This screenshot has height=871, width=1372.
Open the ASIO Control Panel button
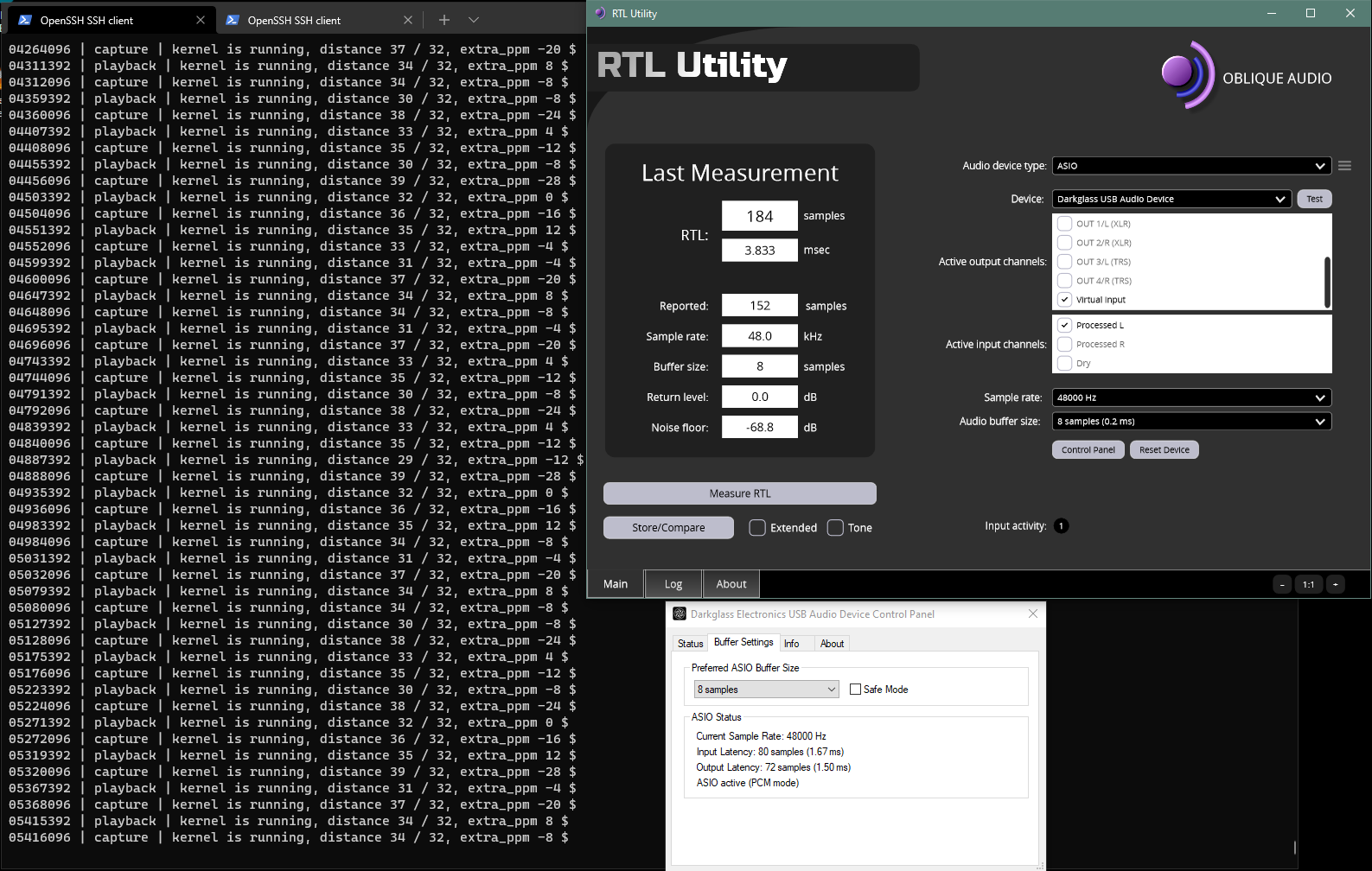click(1088, 450)
